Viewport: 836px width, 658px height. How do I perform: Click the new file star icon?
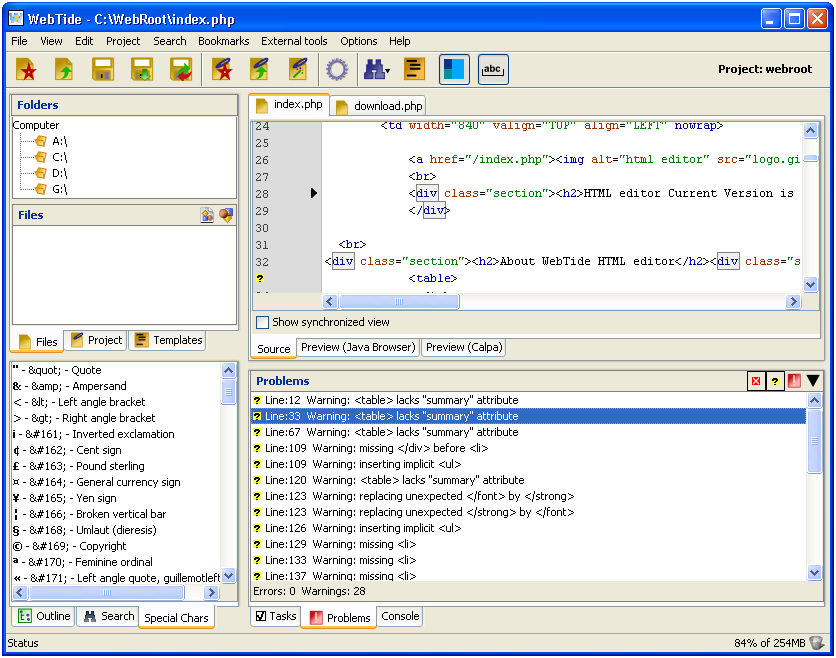click(x=26, y=69)
